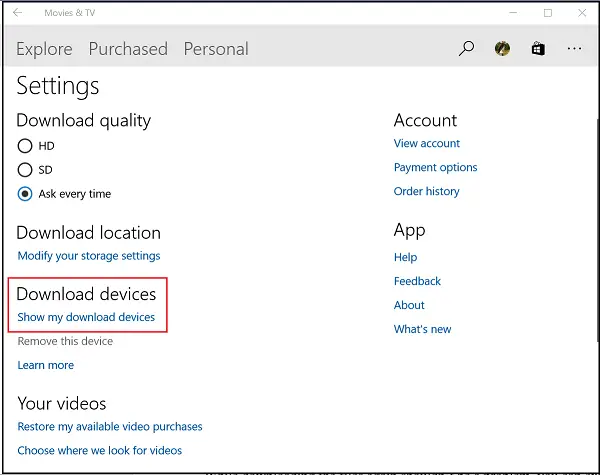
Task: Switch to the Explore tab
Action: pyautogui.click(x=44, y=49)
